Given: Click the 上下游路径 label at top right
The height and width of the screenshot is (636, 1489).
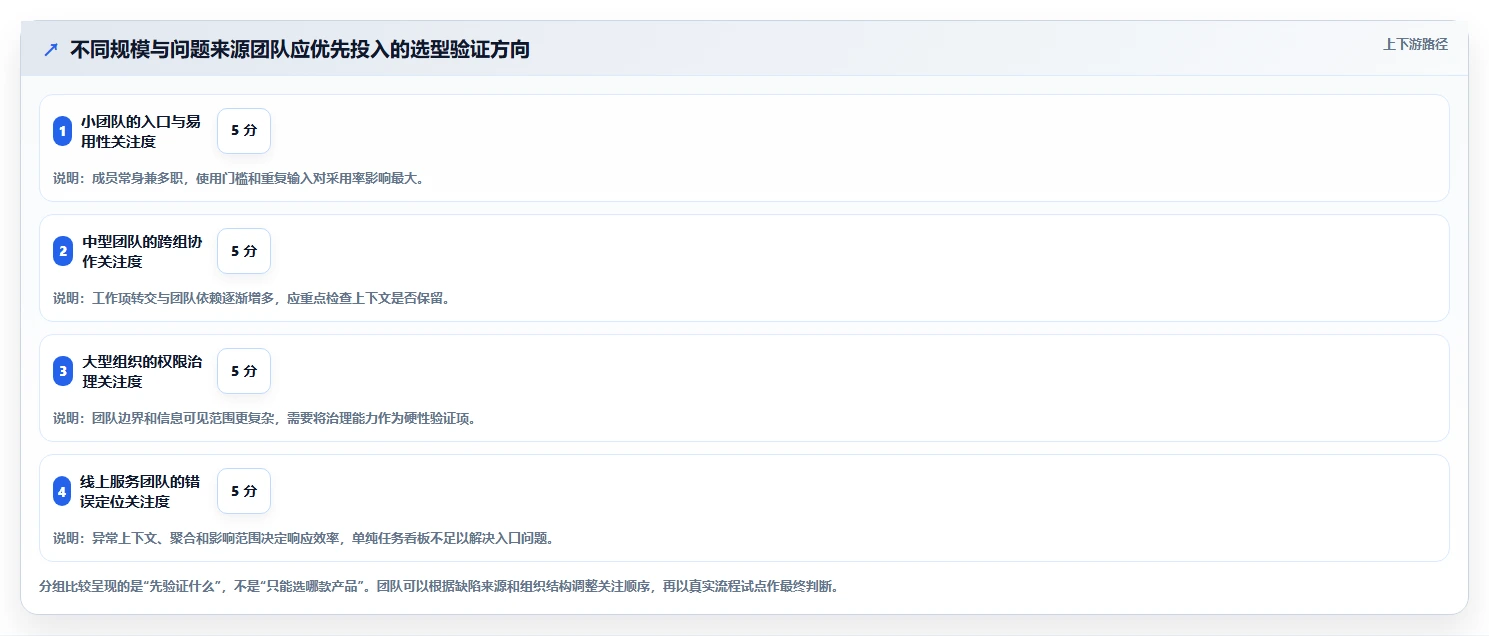Looking at the screenshot, I should pyautogui.click(x=1415, y=44).
